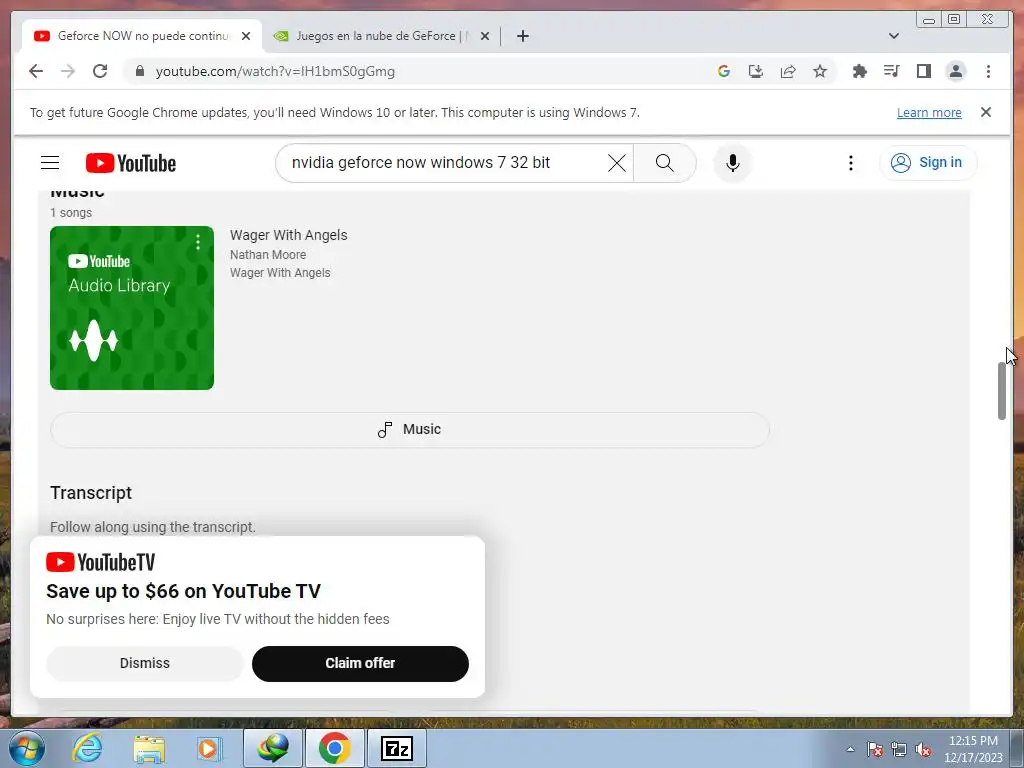The image size is (1024, 768).
Task: Clear the YouTube search box text
Action: pos(616,163)
